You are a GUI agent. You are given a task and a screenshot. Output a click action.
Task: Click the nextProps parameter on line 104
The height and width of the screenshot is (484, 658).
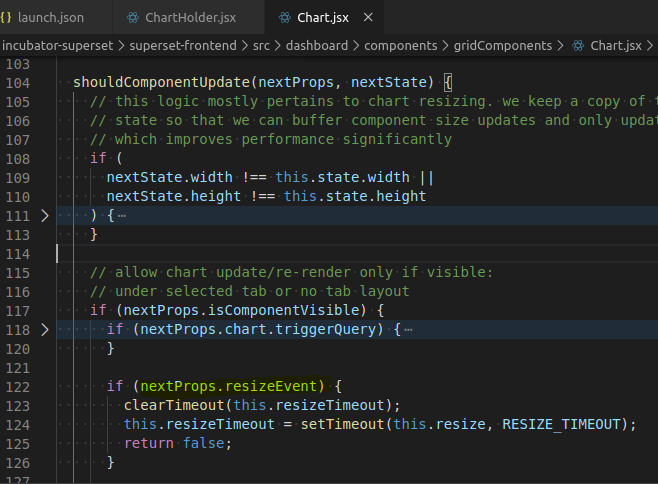pos(296,82)
